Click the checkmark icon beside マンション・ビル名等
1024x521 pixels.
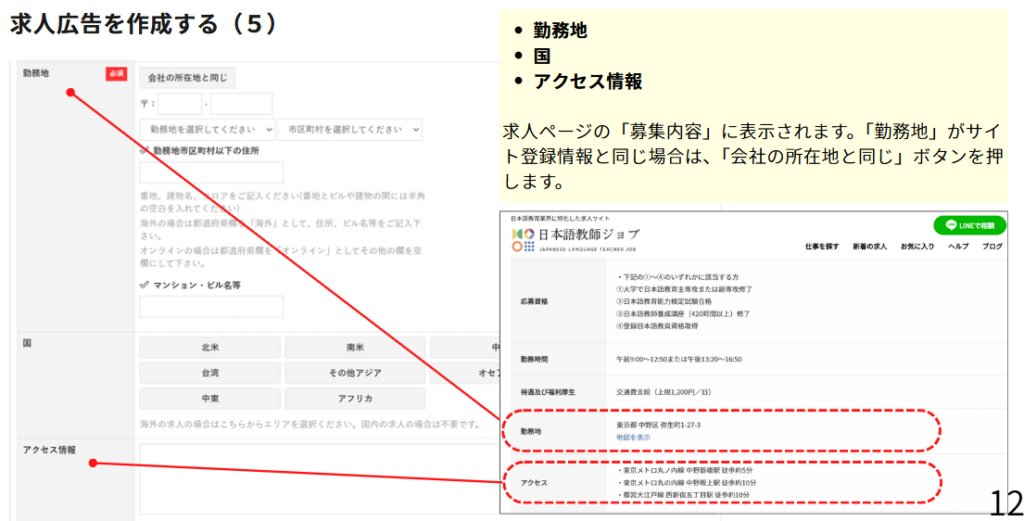145,285
